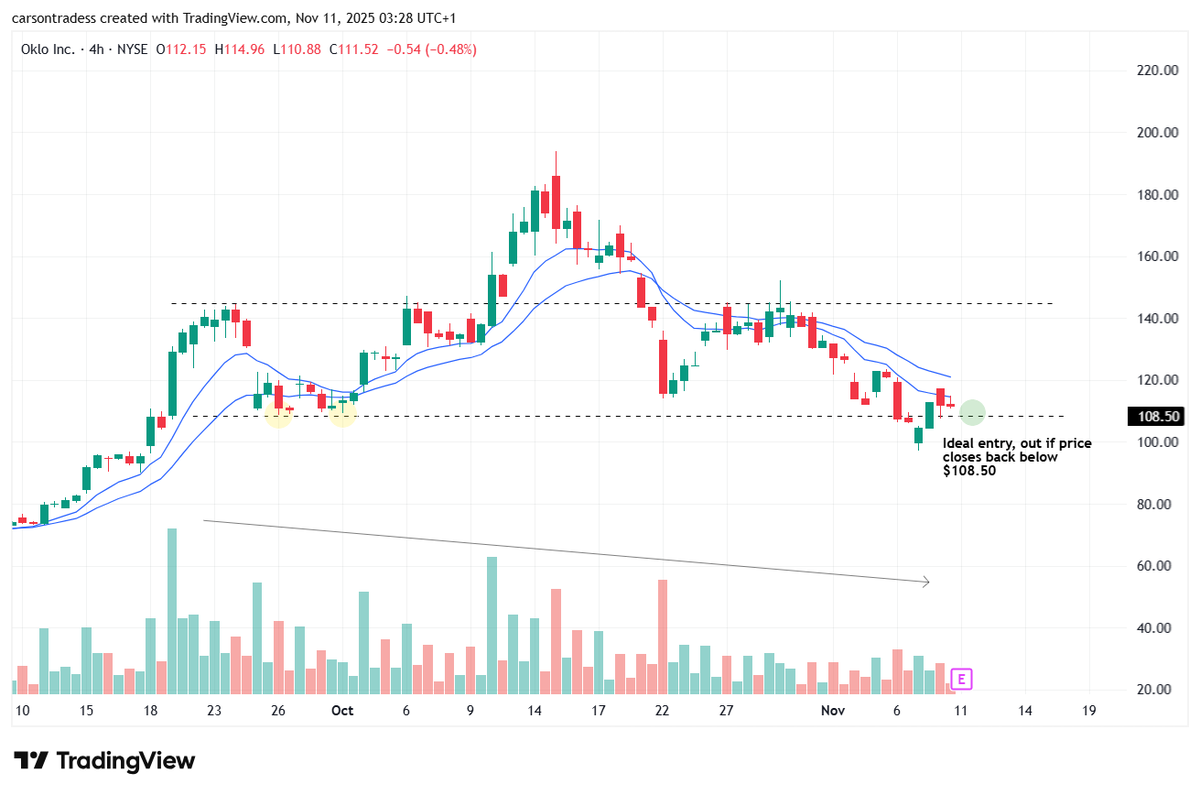Select the 108.50 price label on scale
1200x795 pixels.
1156,416
